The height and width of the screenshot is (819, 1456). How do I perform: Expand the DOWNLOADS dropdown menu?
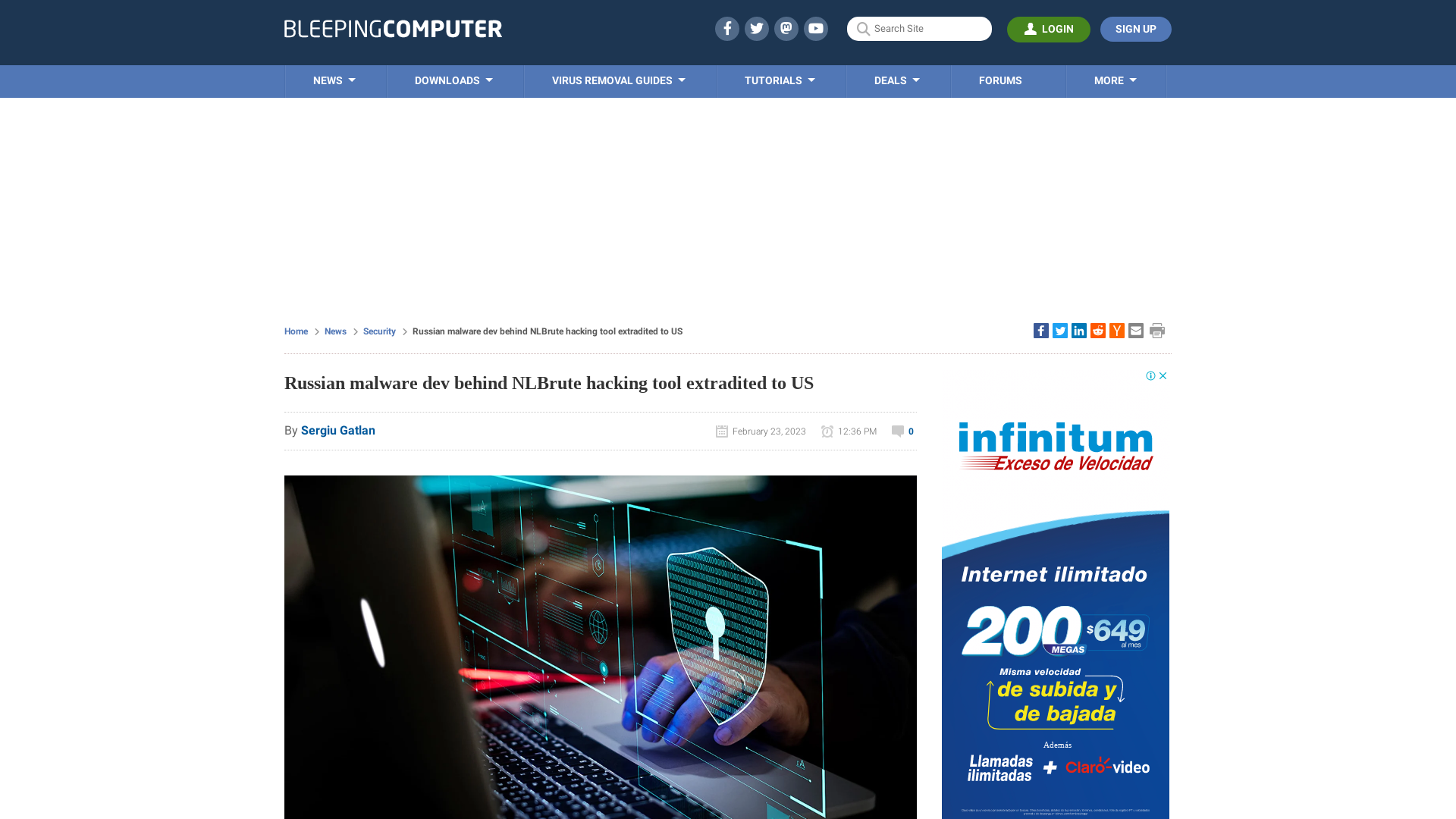(x=453, y=81)
